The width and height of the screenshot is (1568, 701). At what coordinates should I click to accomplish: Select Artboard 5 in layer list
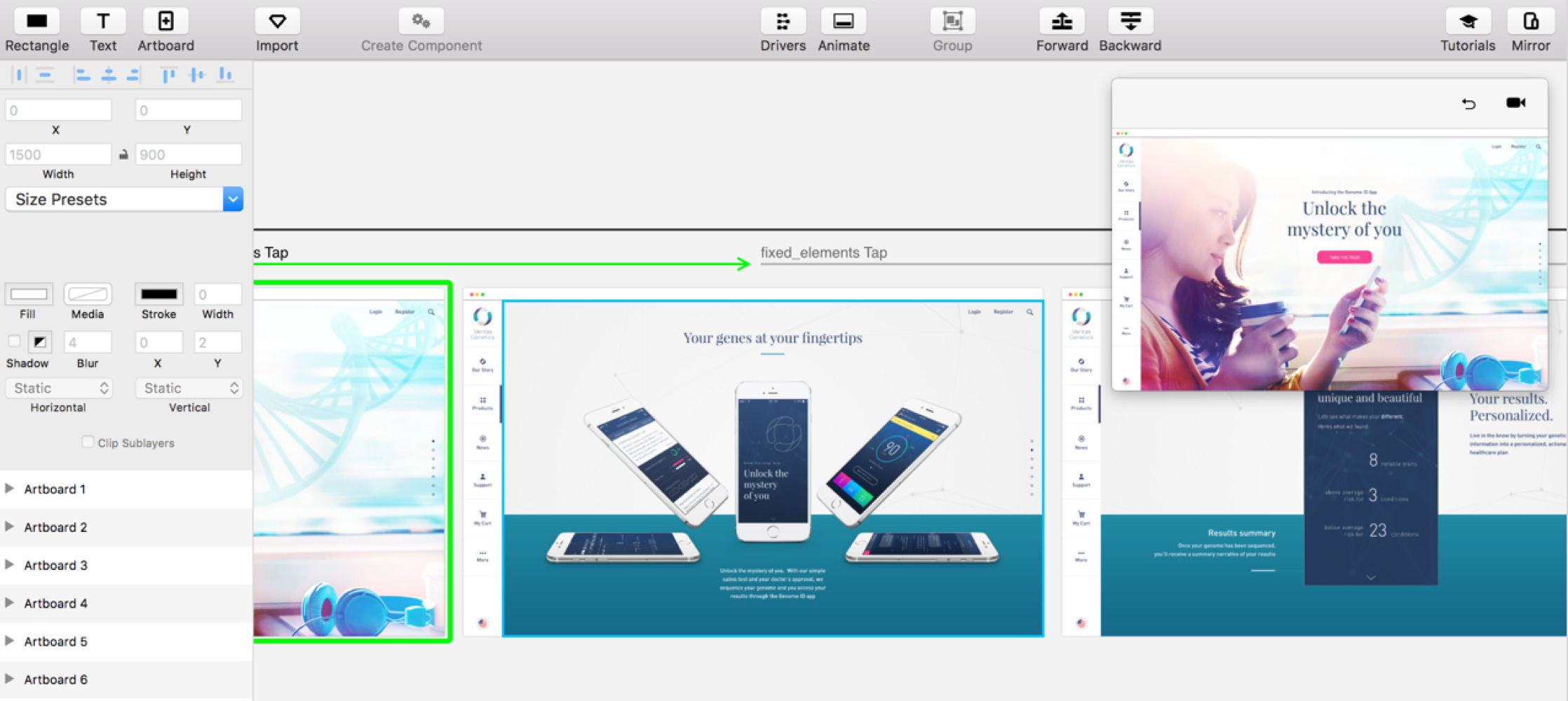pos(56,641)
